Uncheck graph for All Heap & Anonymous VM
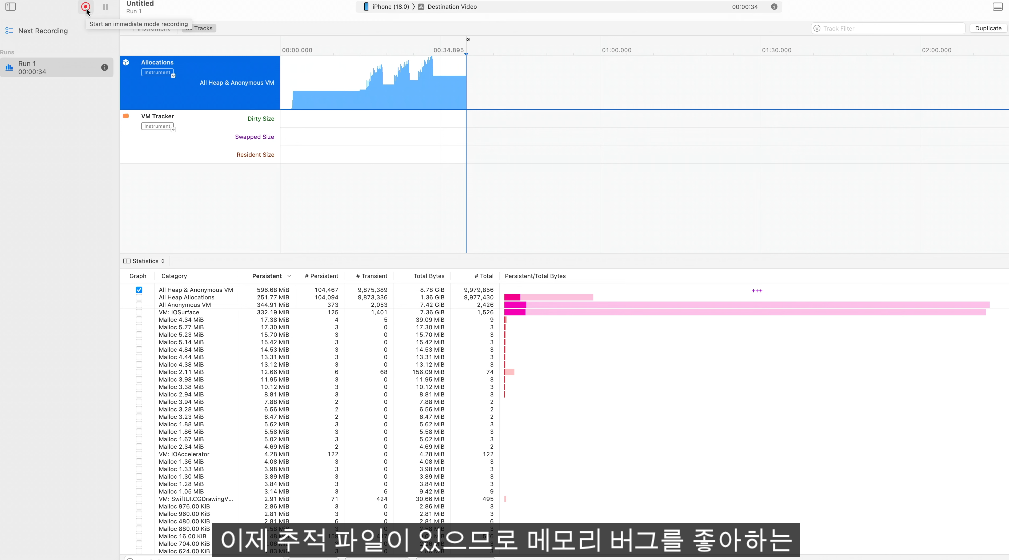The image size is (1009, 560). [139, 290]
